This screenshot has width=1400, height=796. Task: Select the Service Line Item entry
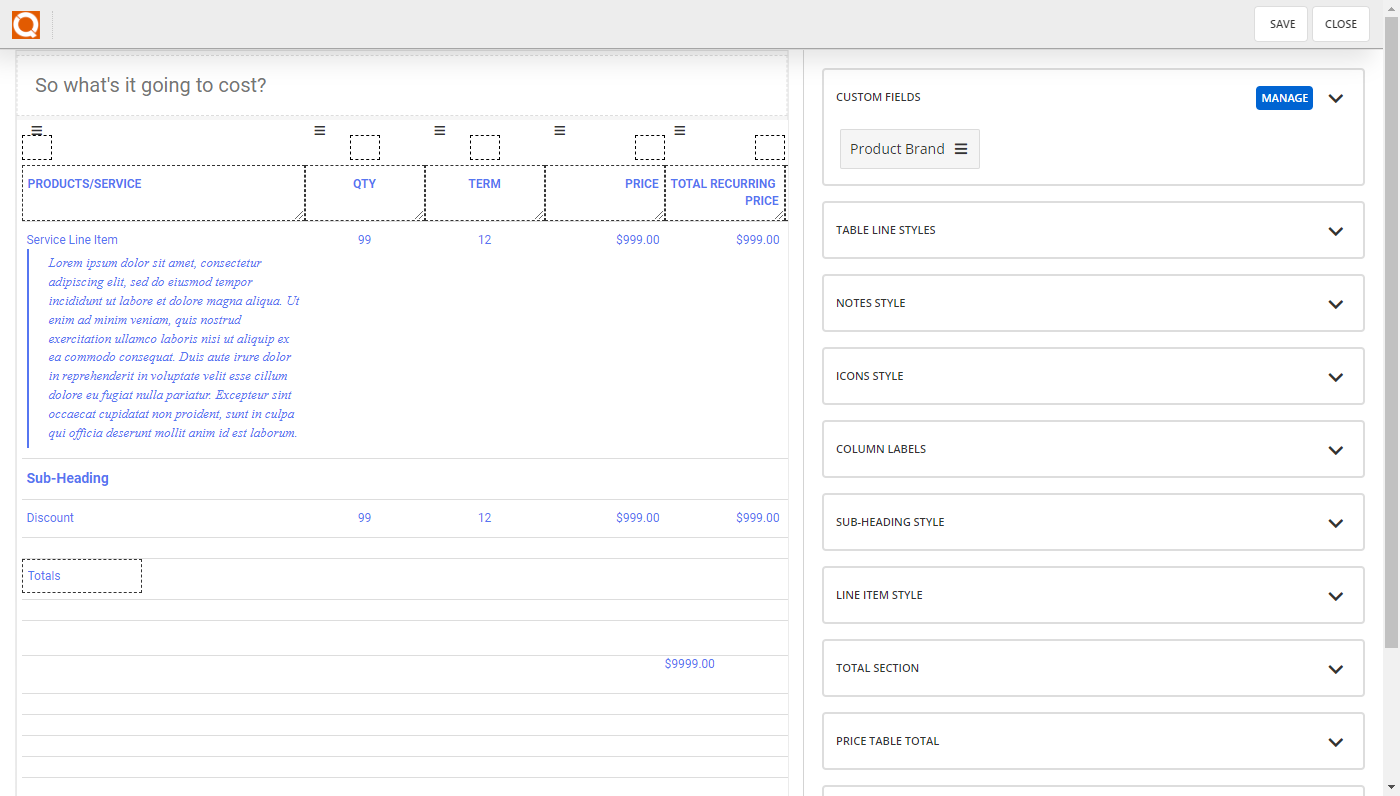coord(71,239)
